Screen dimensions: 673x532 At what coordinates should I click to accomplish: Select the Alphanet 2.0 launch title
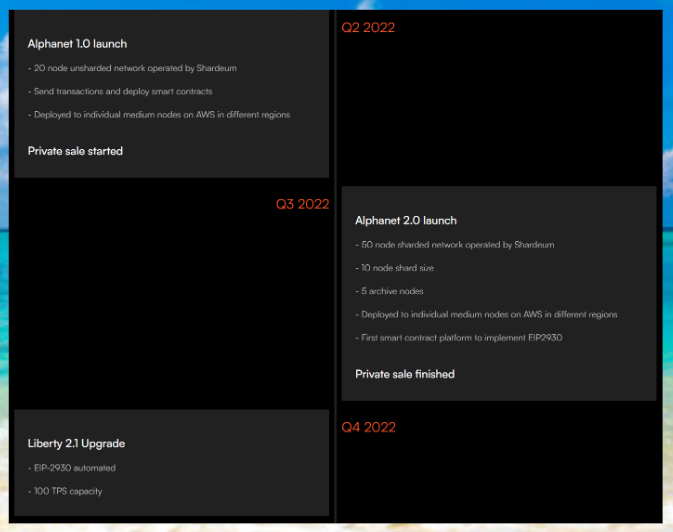click(x=406, y=221)
